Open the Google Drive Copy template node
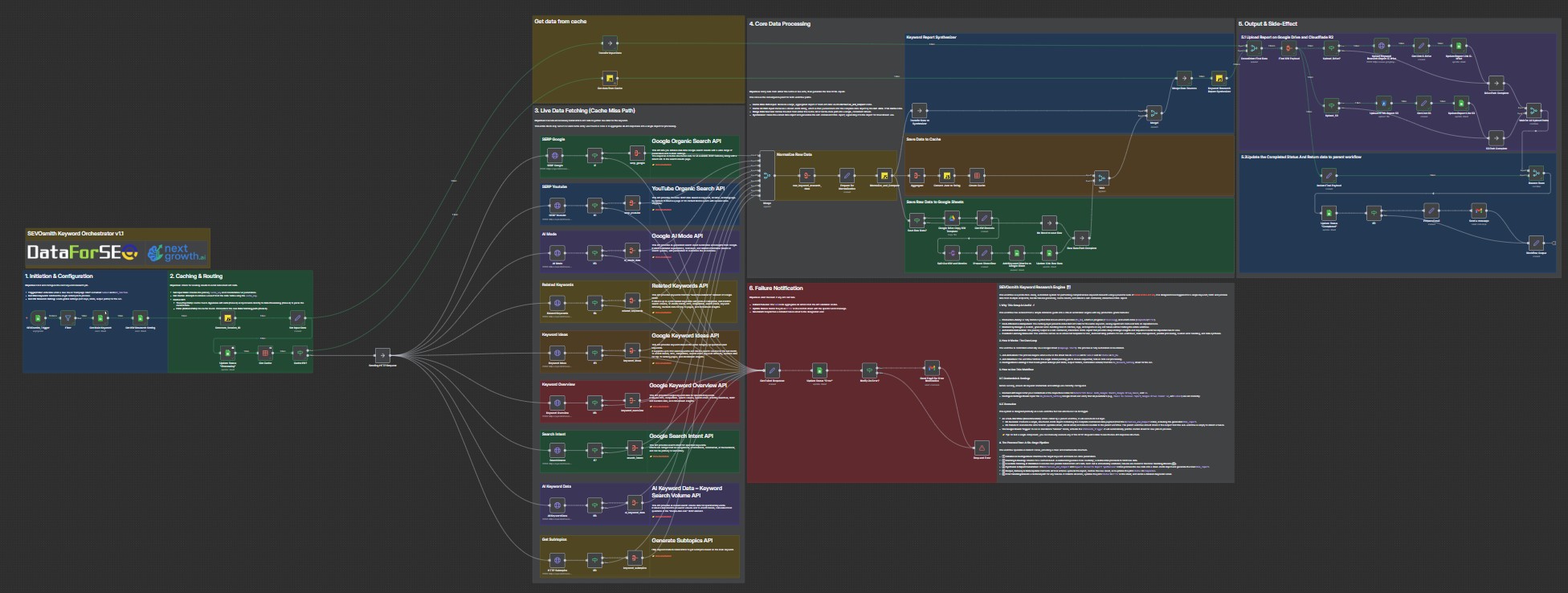Viewport: 1568px width, 593px height. tap(951, 219)
